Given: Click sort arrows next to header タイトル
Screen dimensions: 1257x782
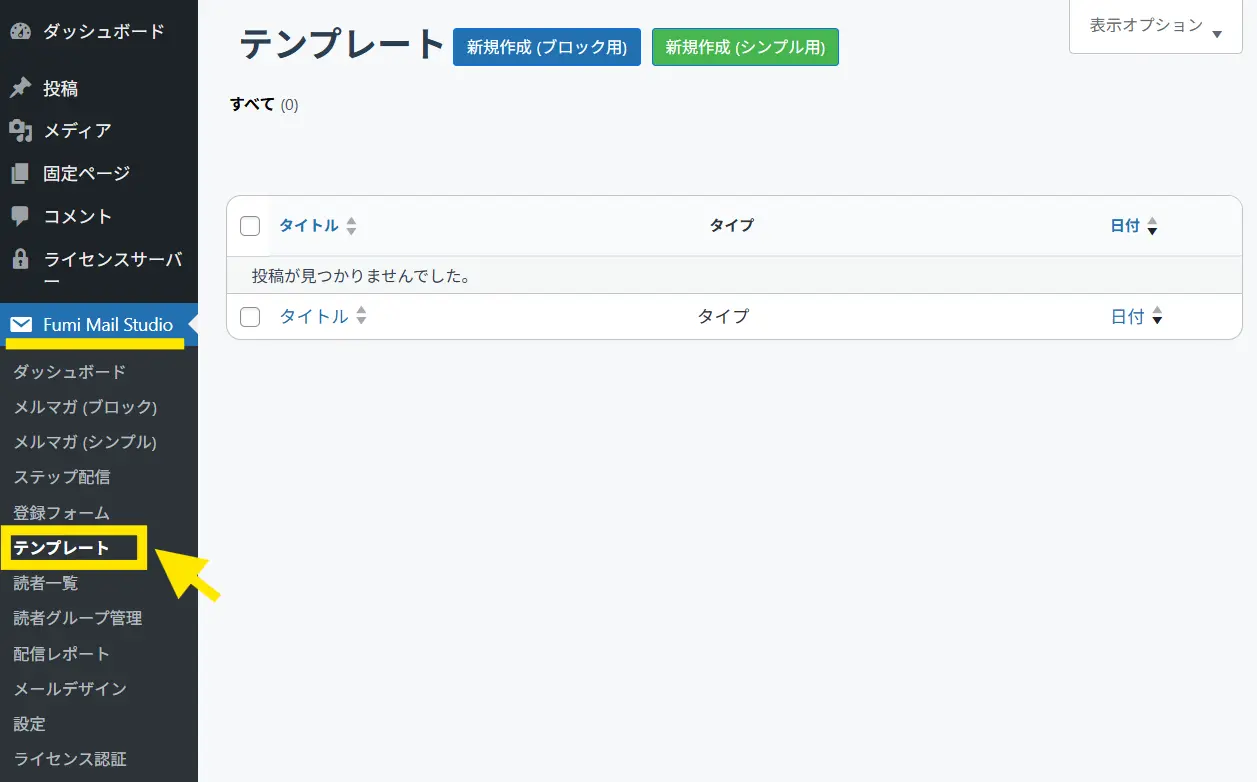Looking at the screenshot, I should 351,226.
